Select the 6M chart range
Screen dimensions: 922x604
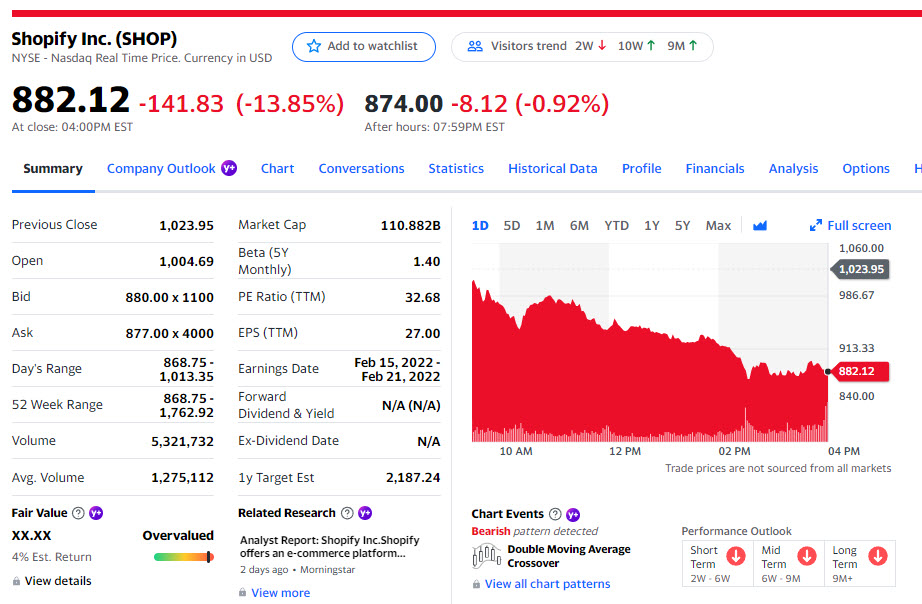pyautogui.click(x=579, y=225)
